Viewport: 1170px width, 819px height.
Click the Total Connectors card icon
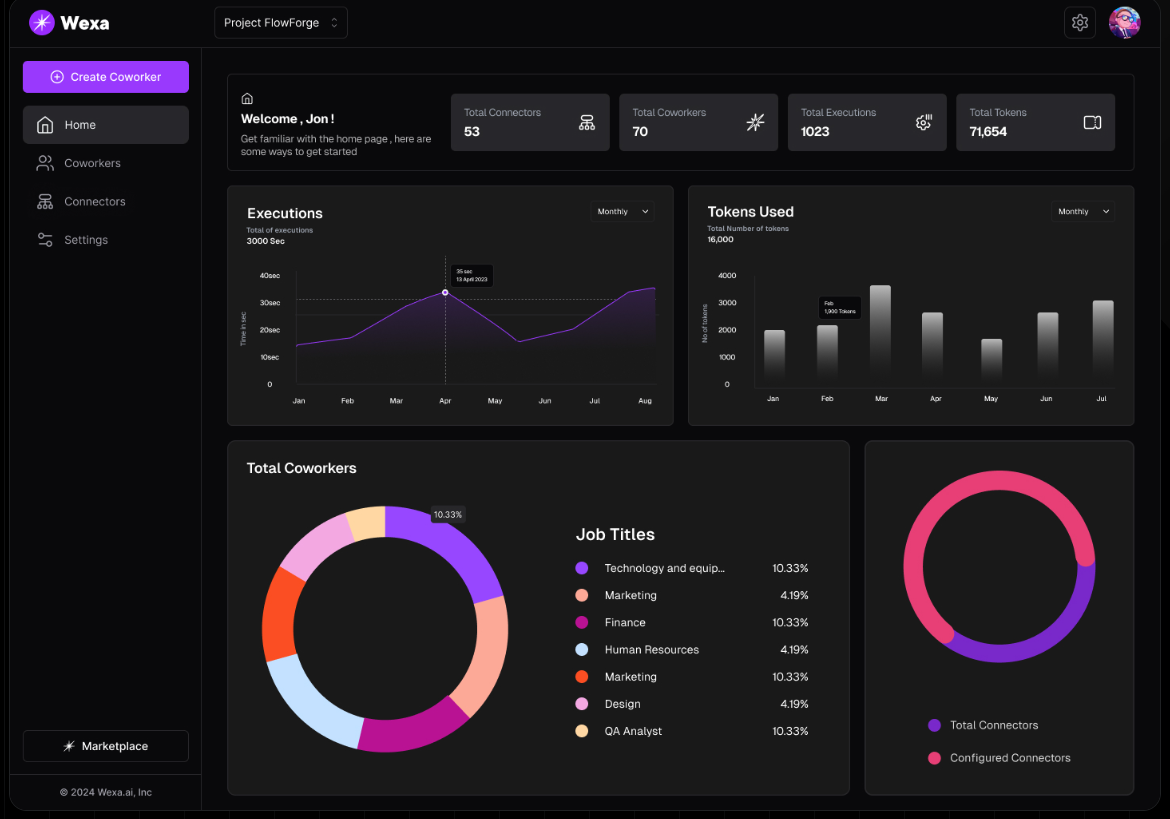(x=586, y=122)
